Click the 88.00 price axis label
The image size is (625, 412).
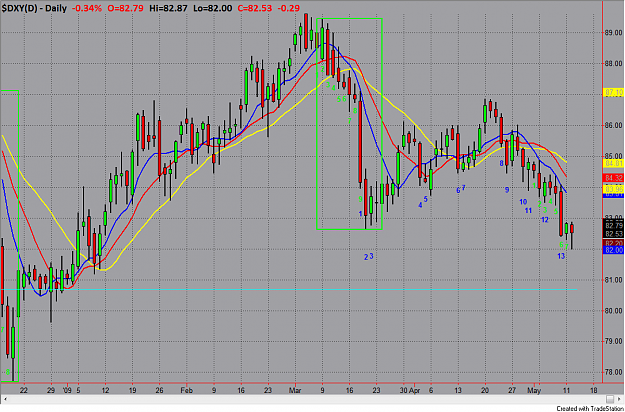(x=614, y=64)
